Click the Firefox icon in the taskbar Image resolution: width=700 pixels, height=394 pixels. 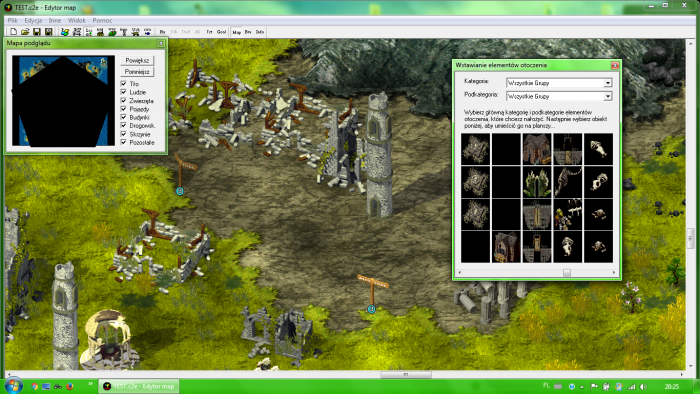point(70,386)
